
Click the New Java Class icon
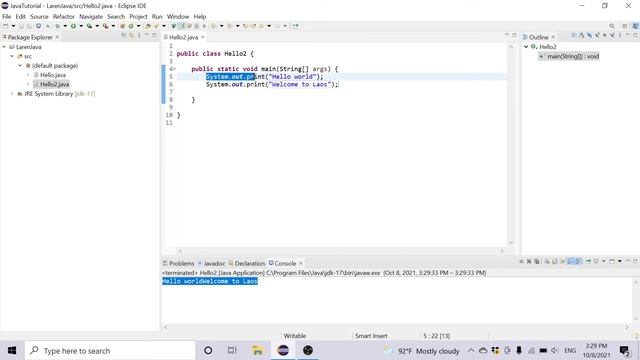pos(131,26)
